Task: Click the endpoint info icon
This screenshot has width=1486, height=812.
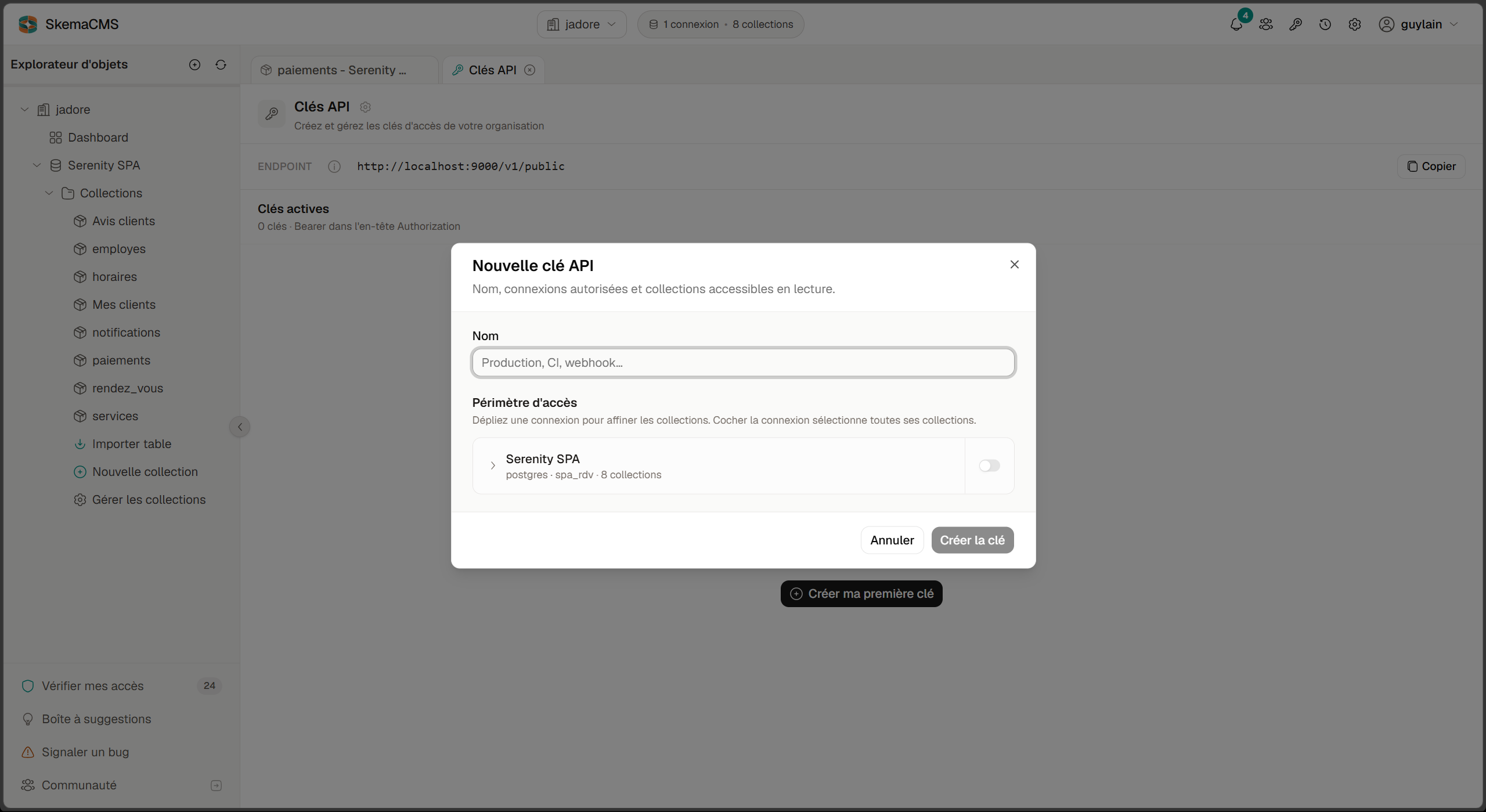Action: (x=334, y=167)
